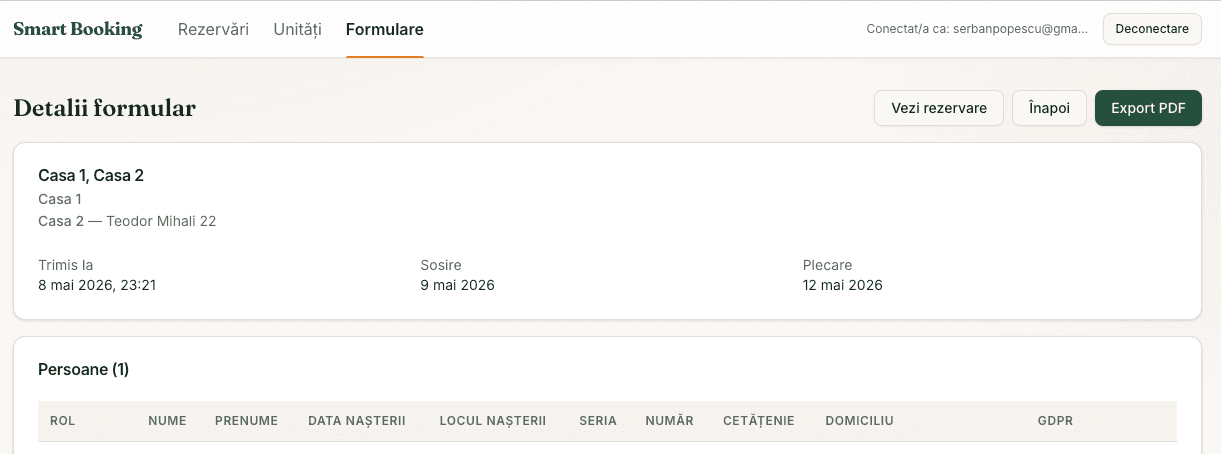Screen dimensions: 1221x454
Task: Go back with the Înapoi button
Action: [1049, 108]
